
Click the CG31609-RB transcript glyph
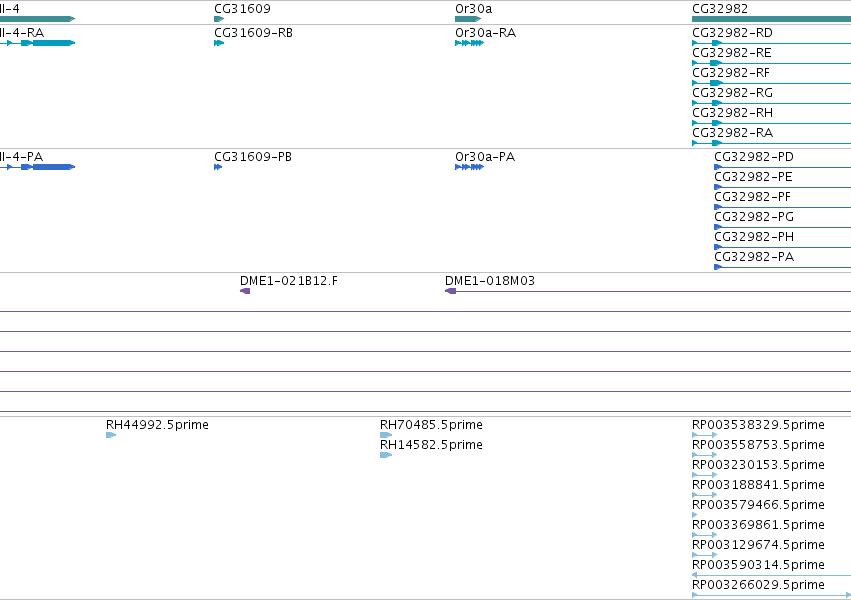[x=219, y=43]
